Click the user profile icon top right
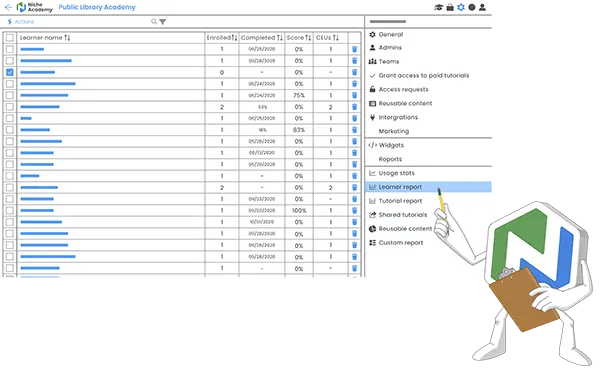The image size is (600, 374). pos(483,7)
